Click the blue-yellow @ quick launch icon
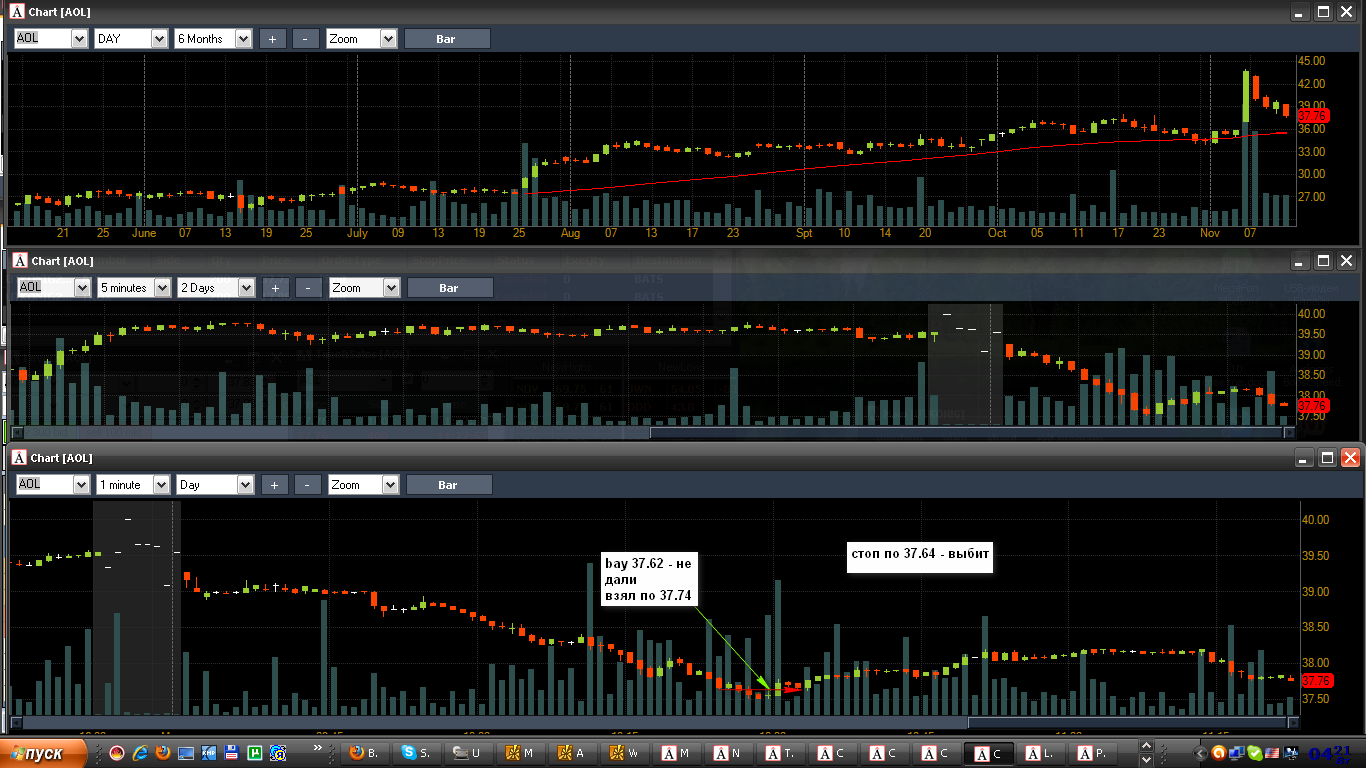The width and height of the screenshot is (1366, 768). (278, 753)
